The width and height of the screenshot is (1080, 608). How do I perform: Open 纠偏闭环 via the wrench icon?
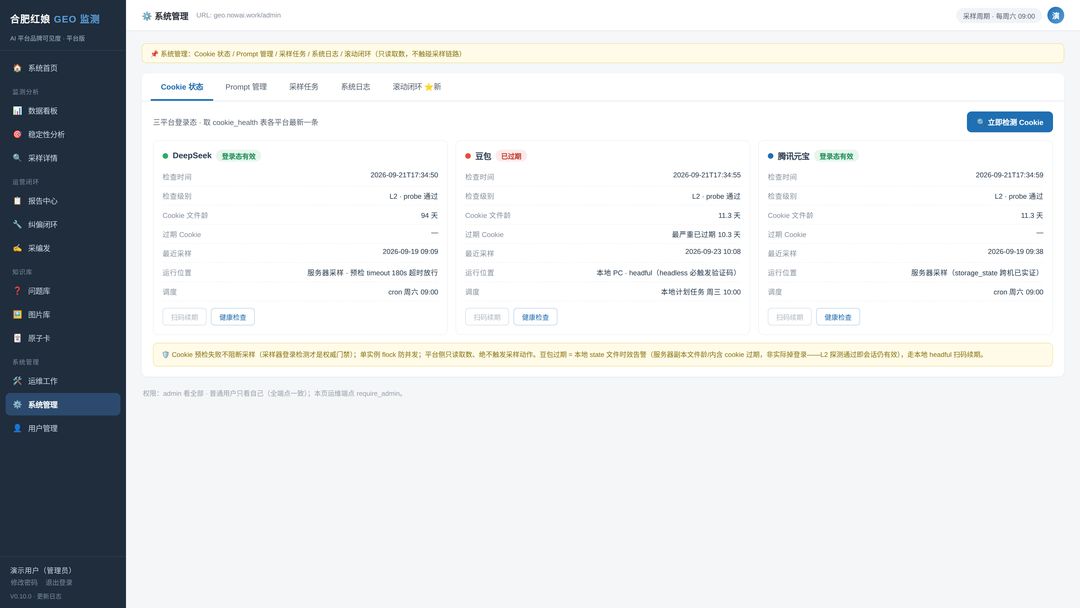17,224
